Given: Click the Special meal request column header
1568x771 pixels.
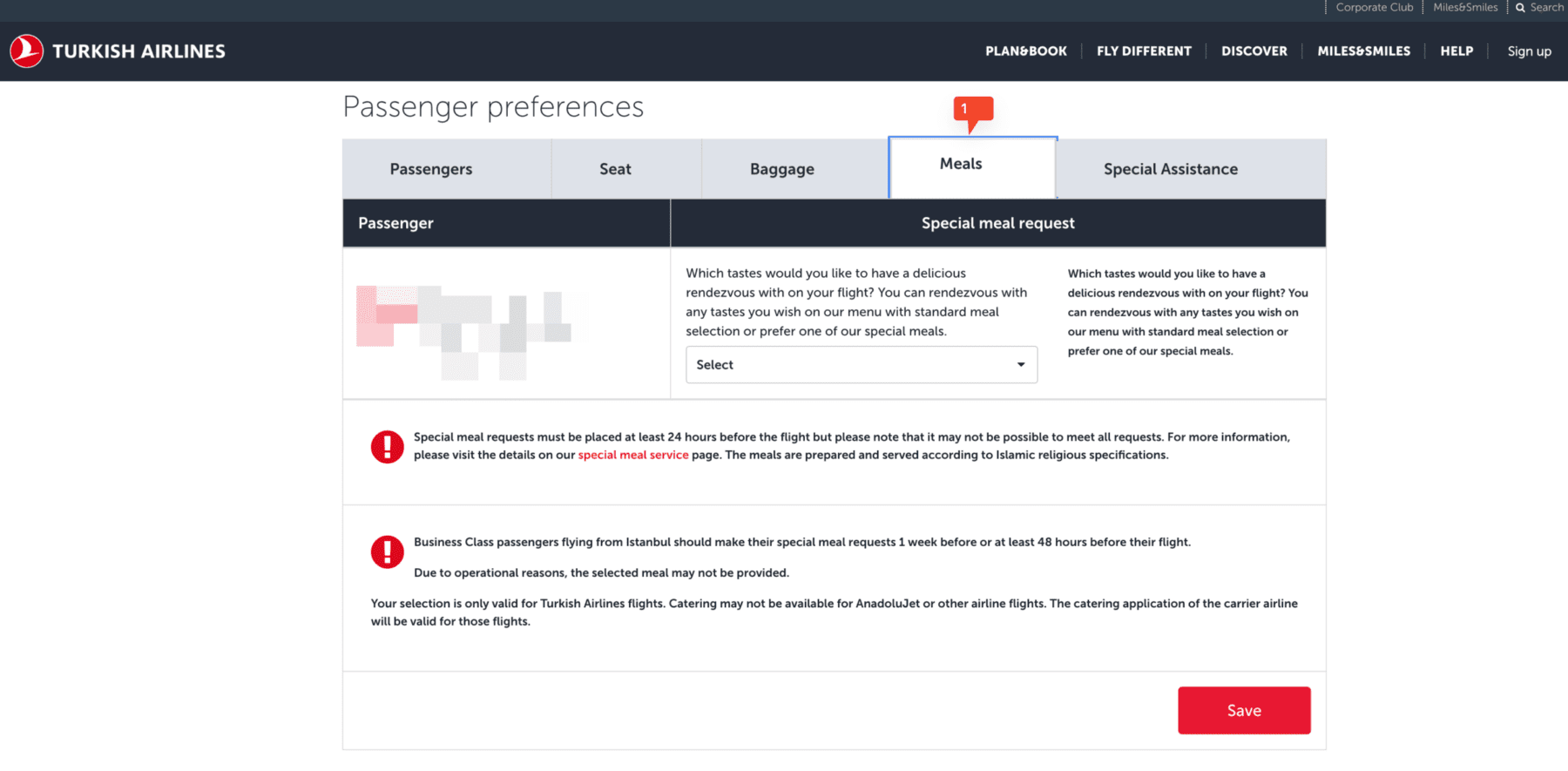Looking at the screenshot, I should (998, 223).
